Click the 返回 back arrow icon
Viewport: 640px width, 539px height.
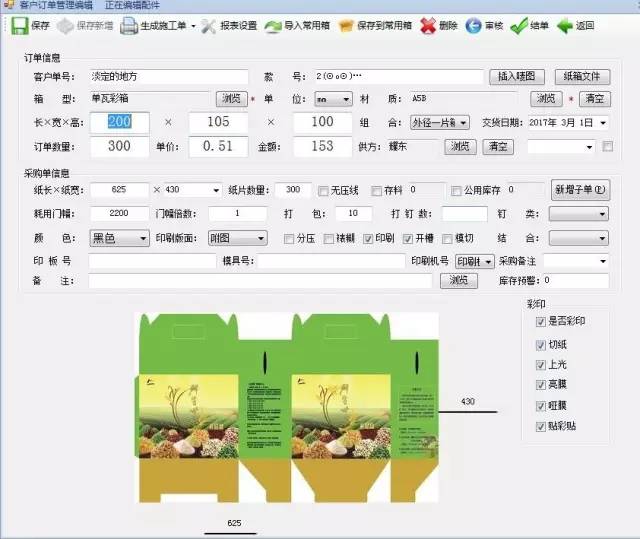565,26
